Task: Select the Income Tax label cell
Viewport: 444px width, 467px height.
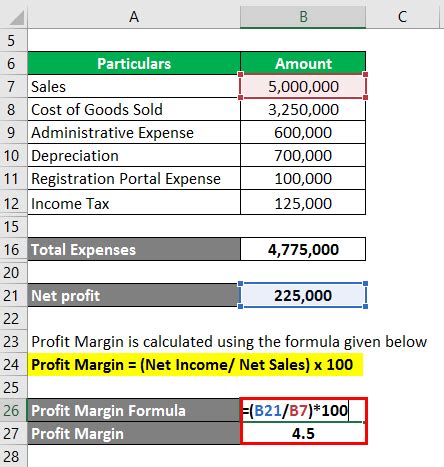Action: pos(134,203)
